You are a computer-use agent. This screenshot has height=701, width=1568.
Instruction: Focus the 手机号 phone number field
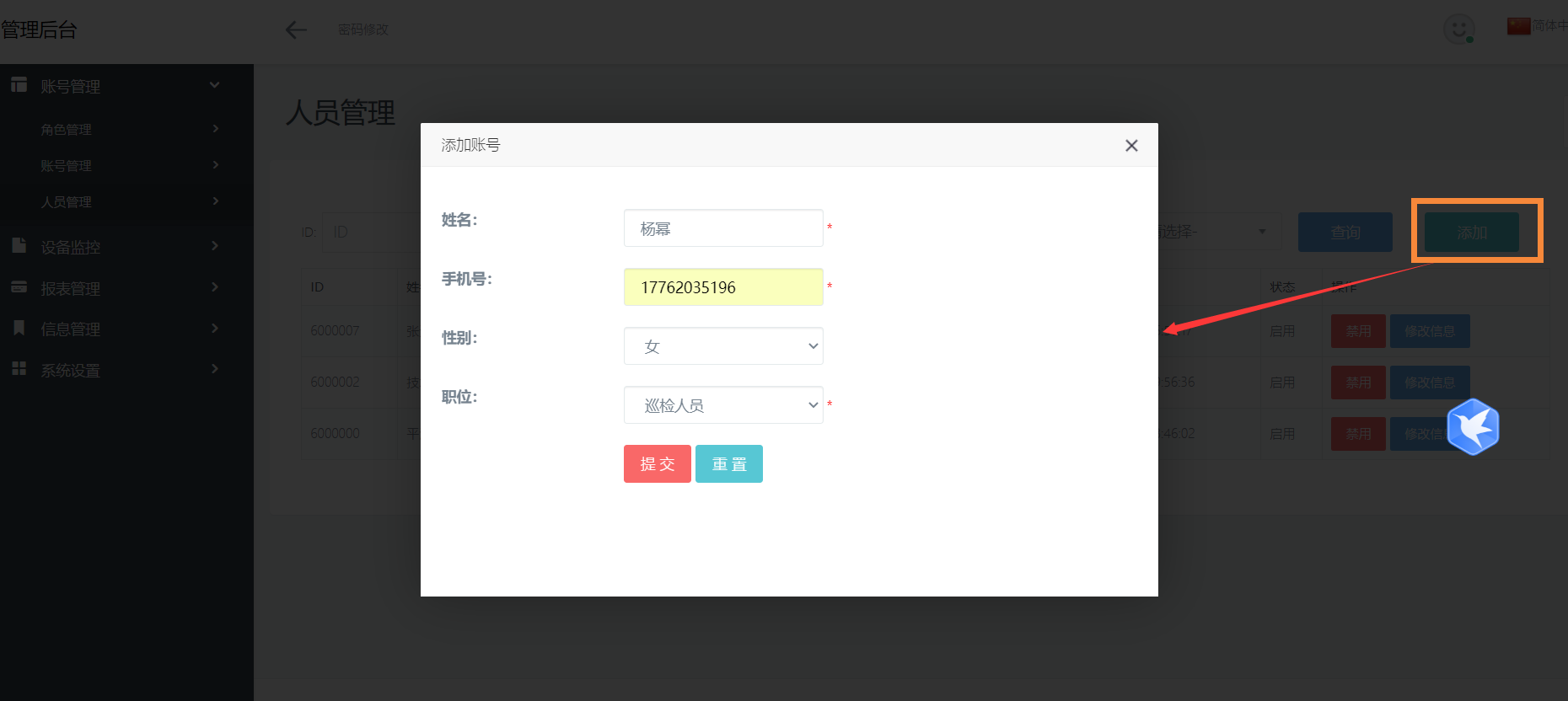pyautogui.click(x=723, y=287)
